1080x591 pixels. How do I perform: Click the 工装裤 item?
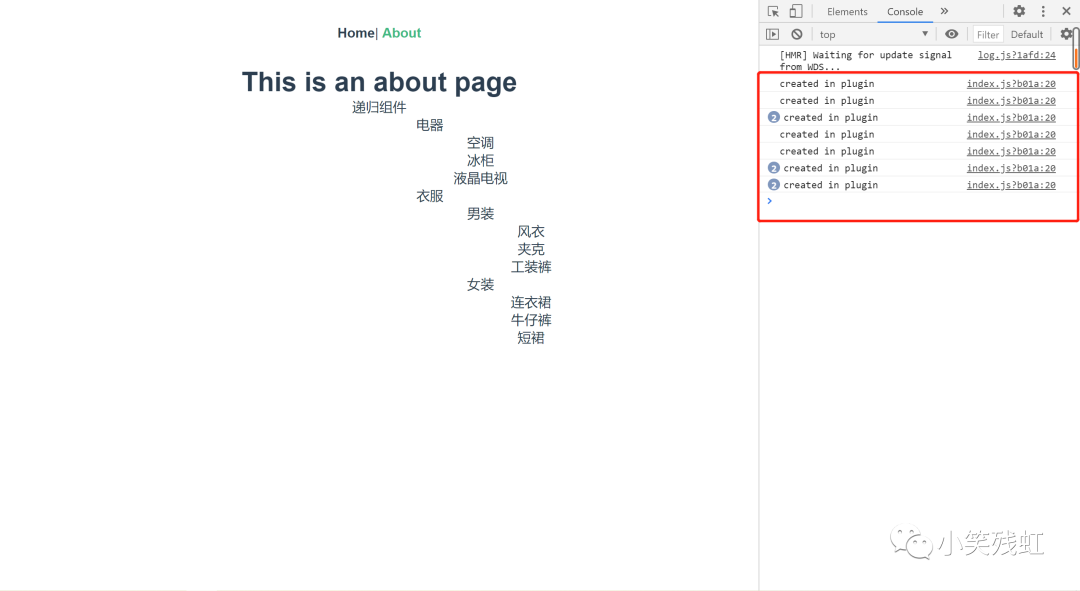point(530,267)
